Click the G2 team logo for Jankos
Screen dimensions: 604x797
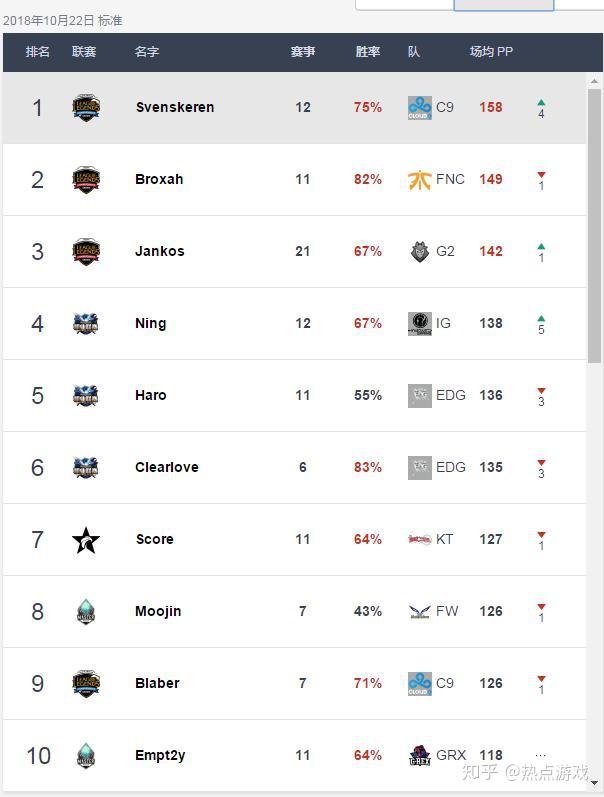coord(419,252)
